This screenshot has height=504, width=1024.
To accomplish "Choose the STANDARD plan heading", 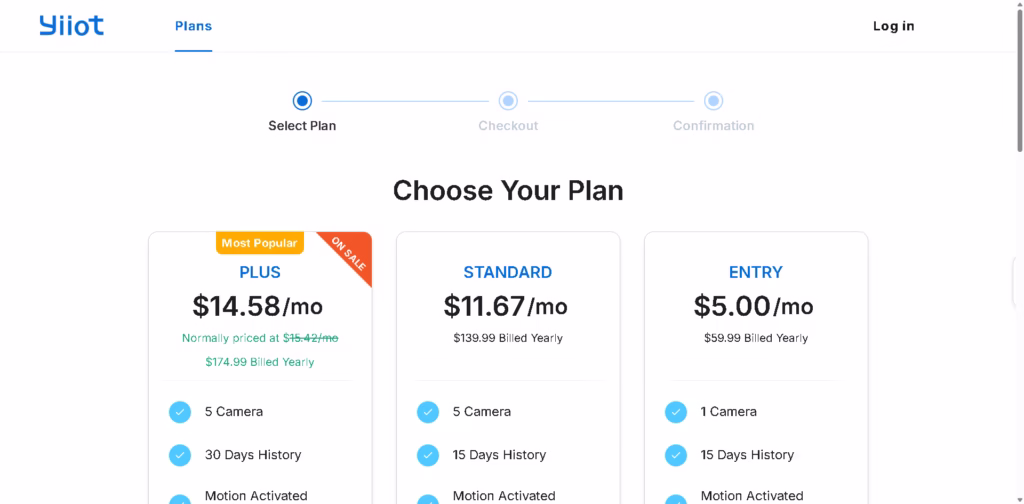I will (508, 272).
